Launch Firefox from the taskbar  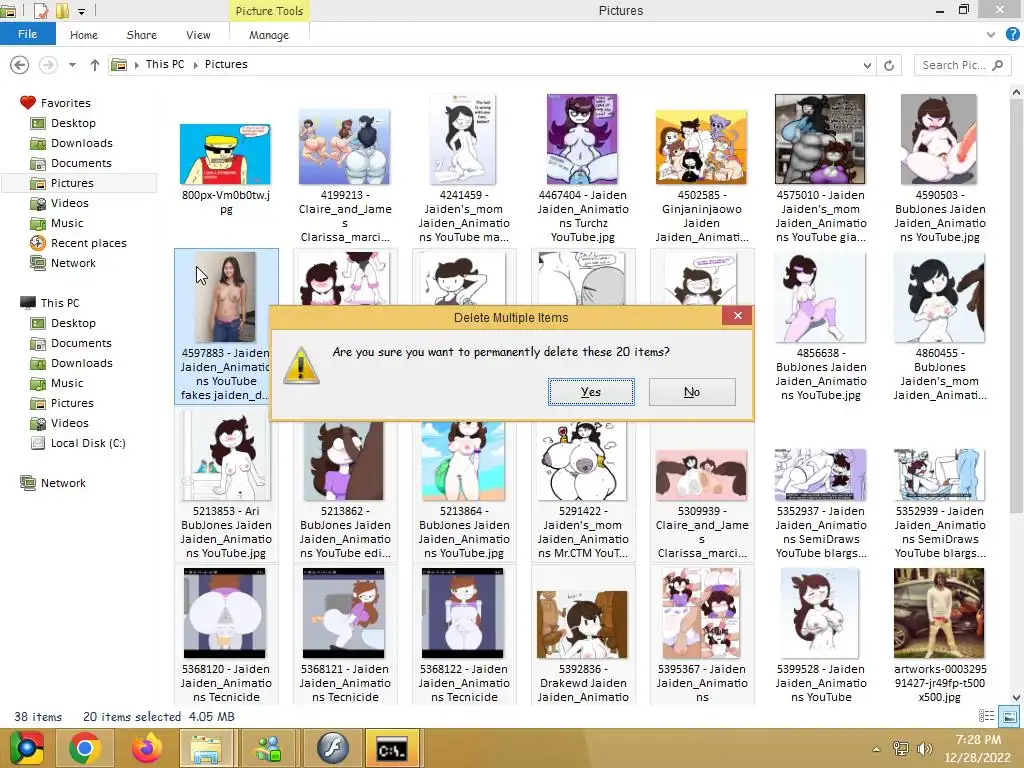146,748
